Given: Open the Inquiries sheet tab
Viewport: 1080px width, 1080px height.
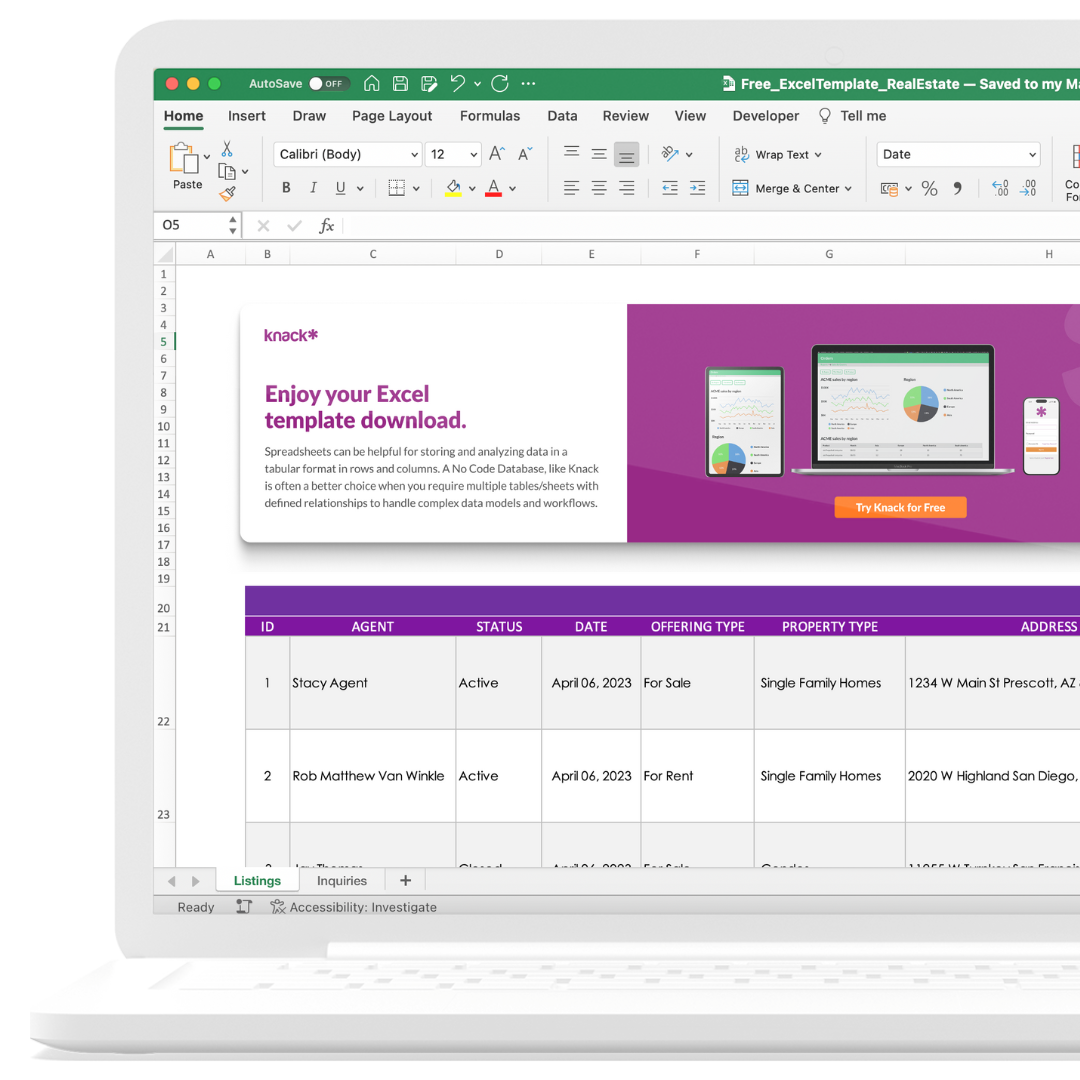Looking at the screenshot, I should (x=342, y=881).
